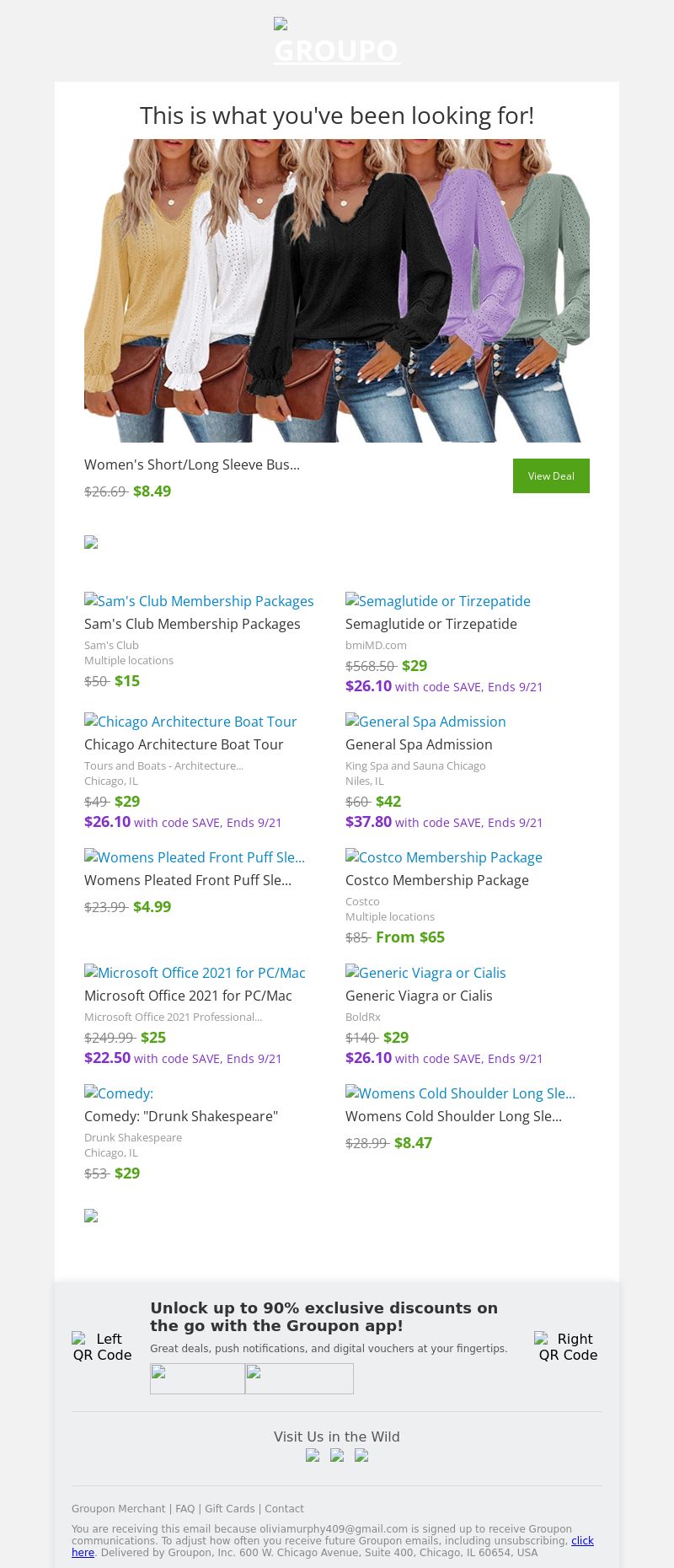Open the Left QR Code image
The width and height of the screenshot is (674, 1568).
coord(102,1346)
